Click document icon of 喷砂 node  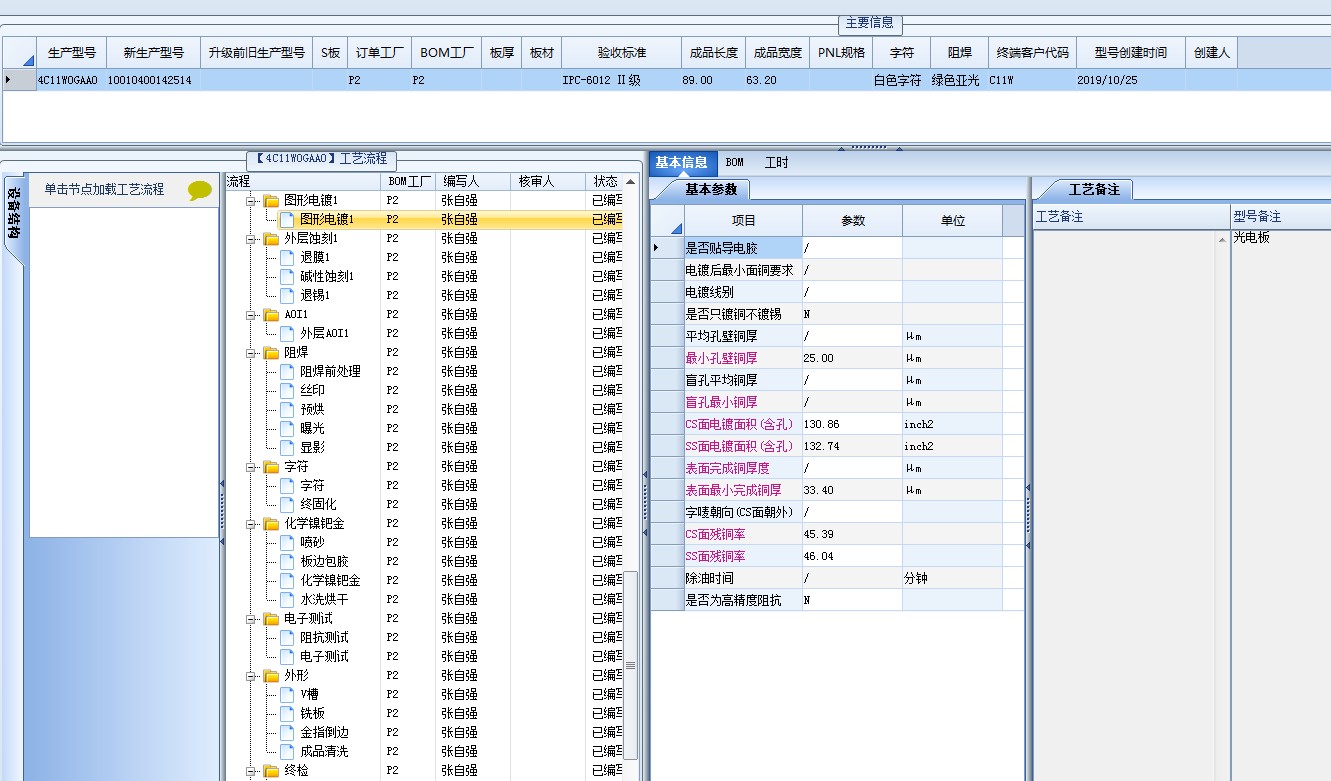click(x=287, y=543)
